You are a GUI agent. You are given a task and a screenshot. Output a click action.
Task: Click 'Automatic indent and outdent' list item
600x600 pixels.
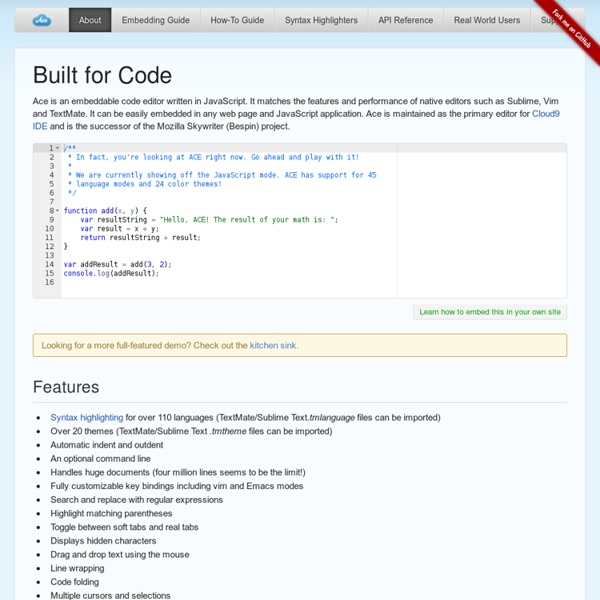tap(107, 445)
